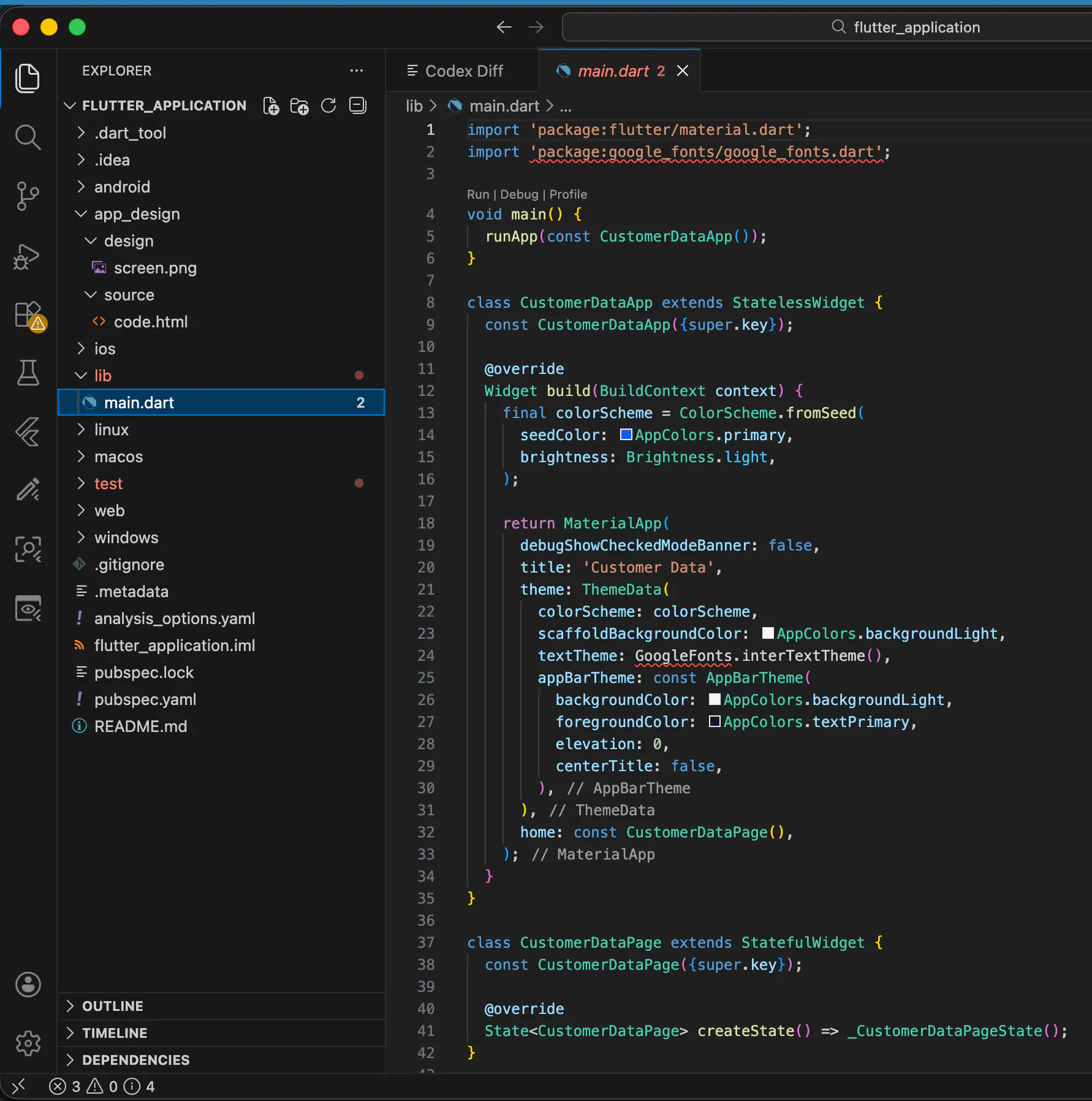This screenshot has height=1101, width=1092.
Task: Open the Explorer view in activity bar
Action: [28, 78]
